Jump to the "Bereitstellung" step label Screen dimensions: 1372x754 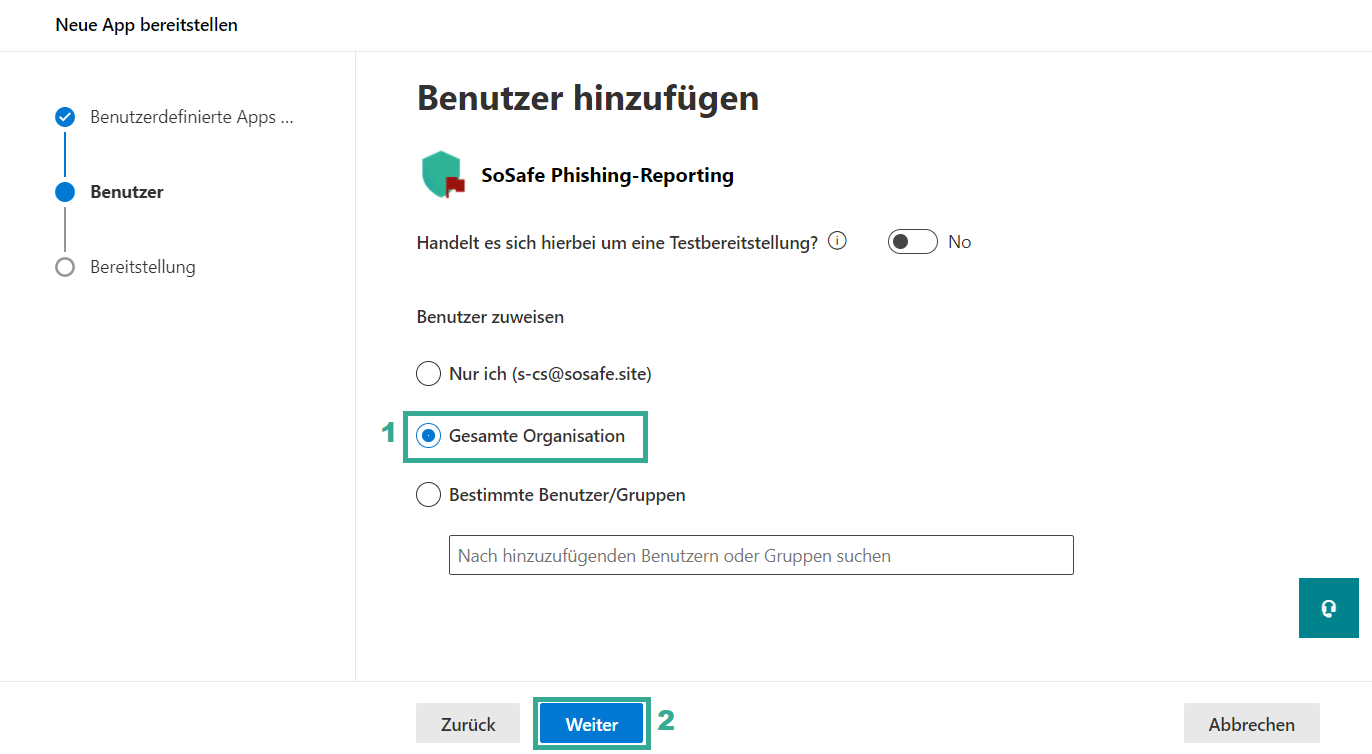pyautogui.click(x=143, y=267)
